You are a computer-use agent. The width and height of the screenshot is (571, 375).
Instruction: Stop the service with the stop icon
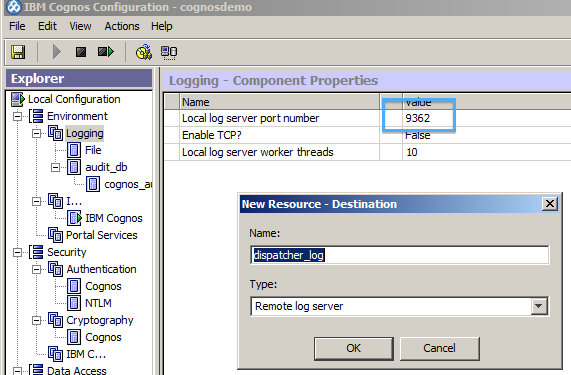point(81,52)
